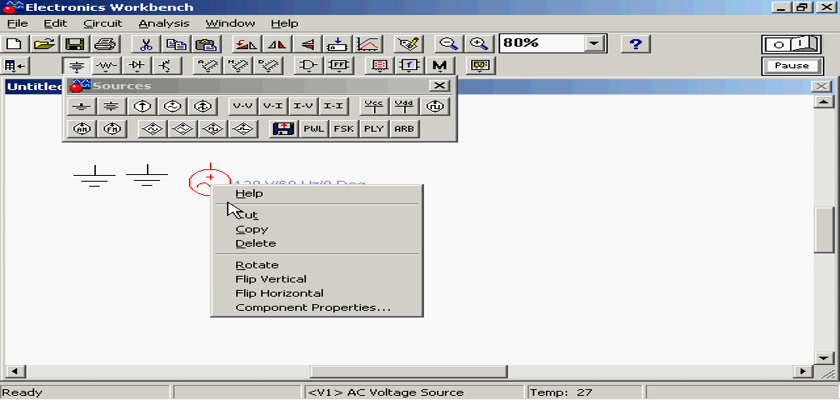This screenshot has width=840, height=400.
Task: Click the vertical scrollbar down arrow
Action: point(823,357)
